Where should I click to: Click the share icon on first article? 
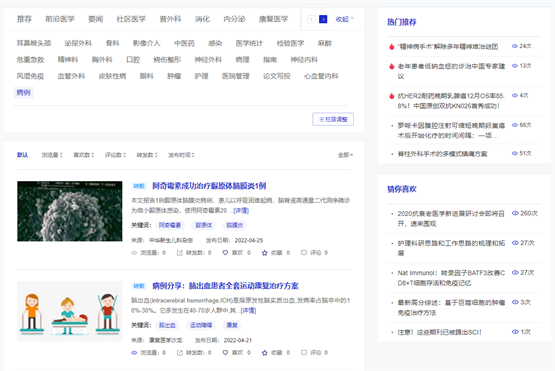(x=180, y=253)
